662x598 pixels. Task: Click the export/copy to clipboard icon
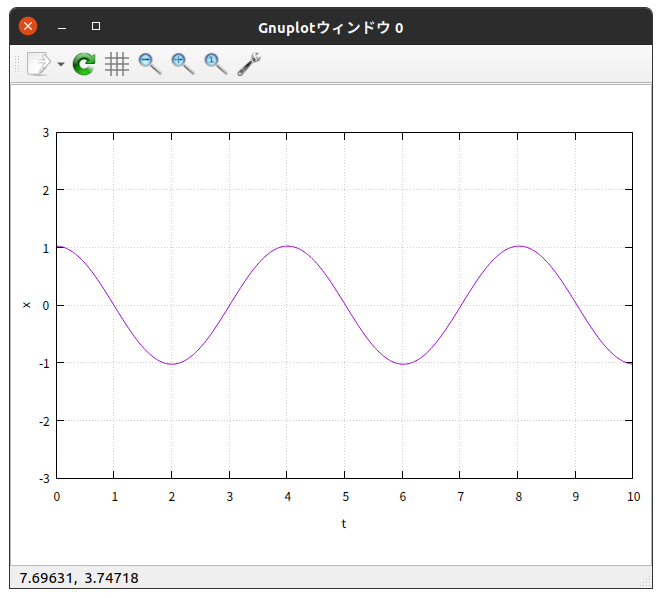38,64
